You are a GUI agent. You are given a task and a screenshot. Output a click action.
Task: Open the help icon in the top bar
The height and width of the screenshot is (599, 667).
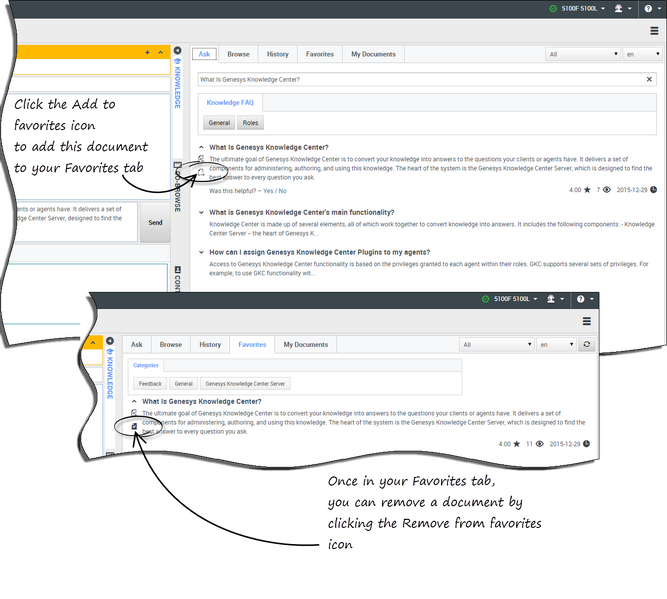[x=648, y=9]
